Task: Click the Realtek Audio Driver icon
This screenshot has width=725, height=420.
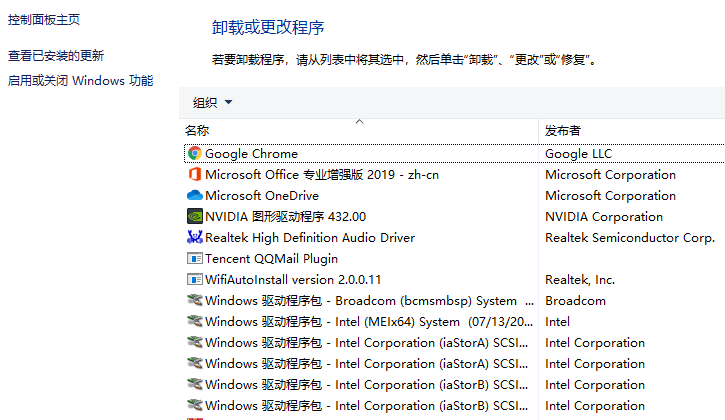Action: point(195,238)
